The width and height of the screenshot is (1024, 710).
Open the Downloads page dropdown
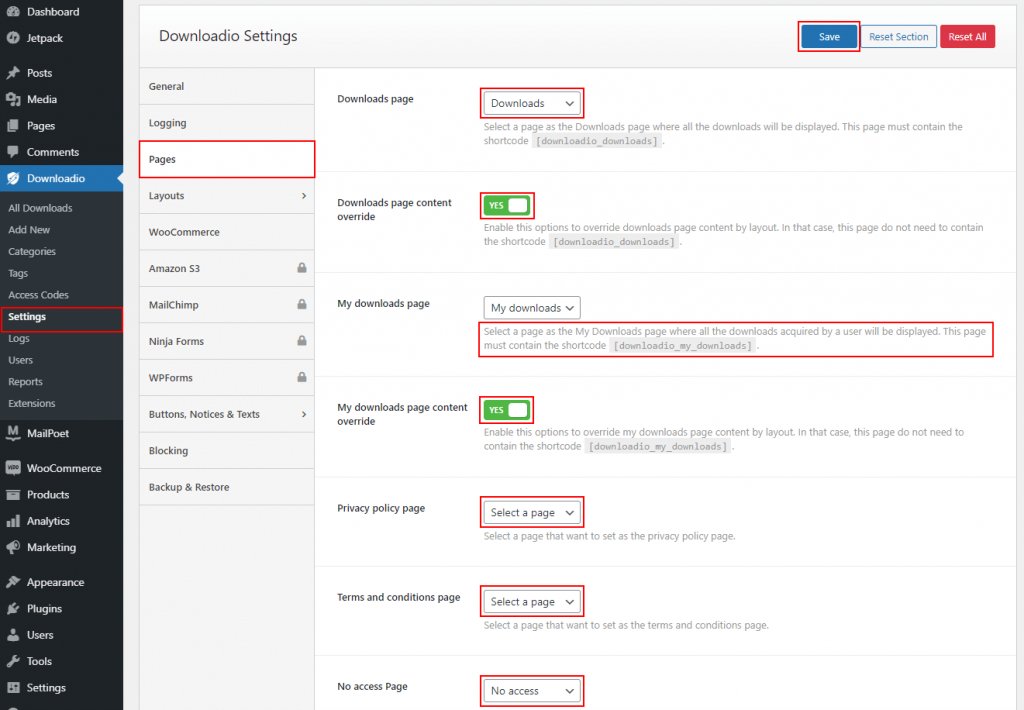[532, 103]
